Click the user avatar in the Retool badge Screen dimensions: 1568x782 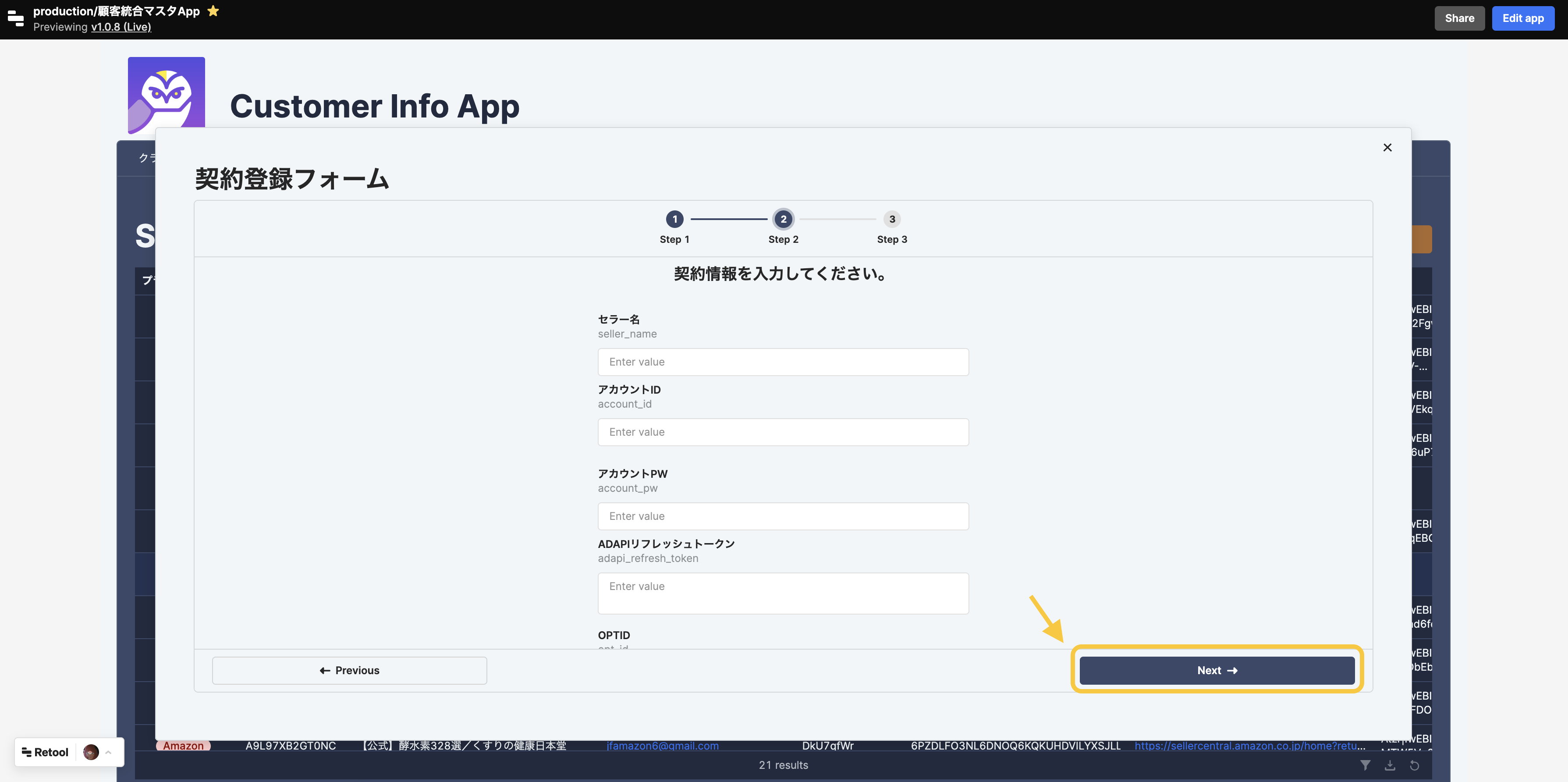tap(90, 752)
